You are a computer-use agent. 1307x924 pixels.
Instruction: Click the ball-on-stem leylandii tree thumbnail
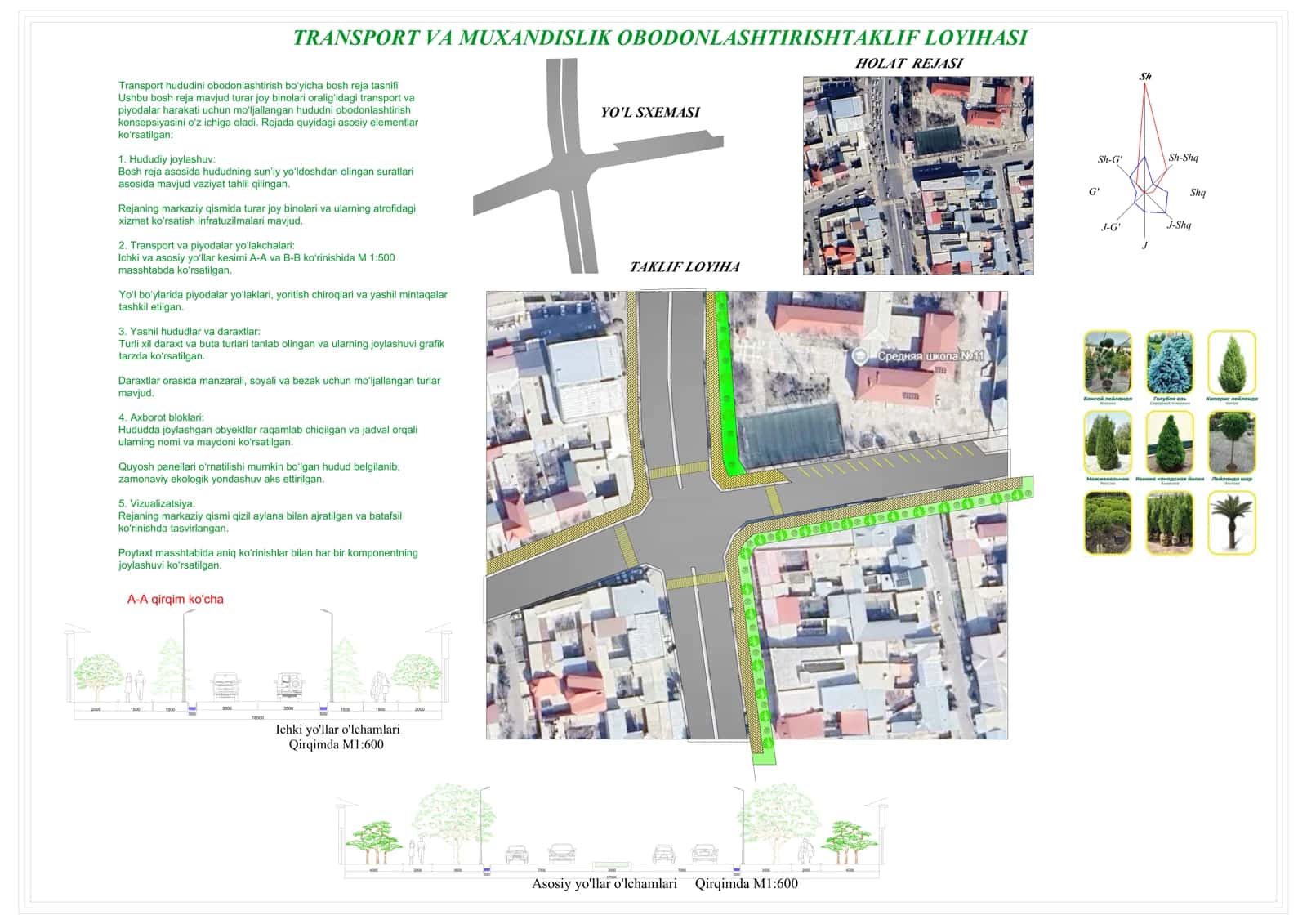[x=1232, y=442]
